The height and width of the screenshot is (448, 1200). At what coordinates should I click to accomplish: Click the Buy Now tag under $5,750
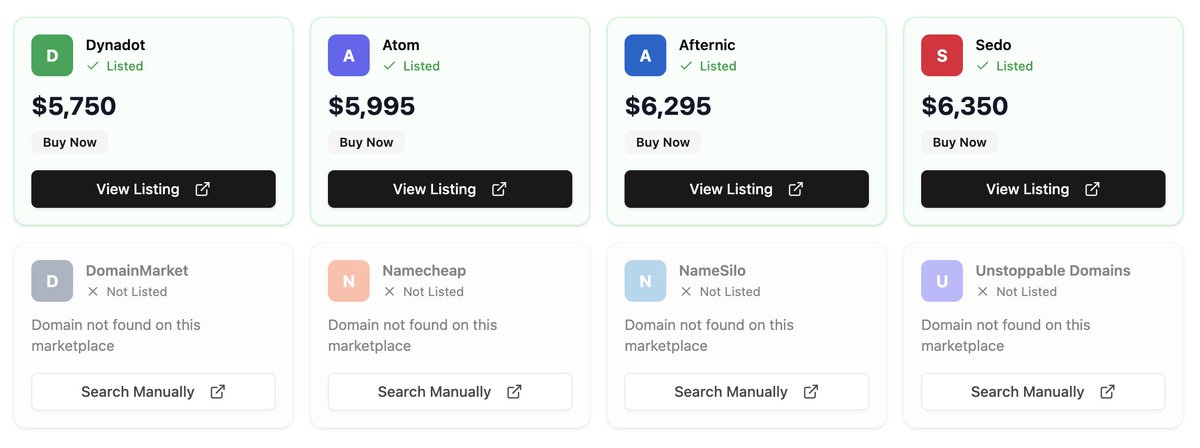[x=69, y=142]
